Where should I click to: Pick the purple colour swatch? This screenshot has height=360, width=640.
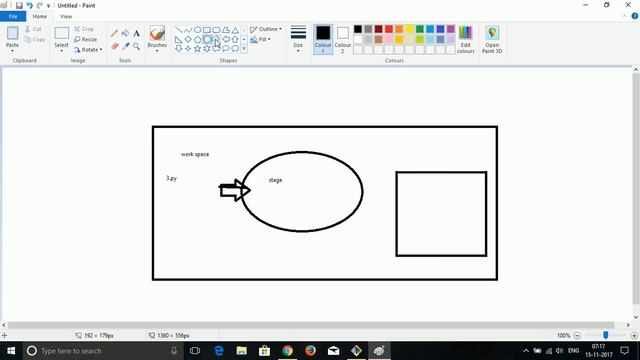coord(451,29)
